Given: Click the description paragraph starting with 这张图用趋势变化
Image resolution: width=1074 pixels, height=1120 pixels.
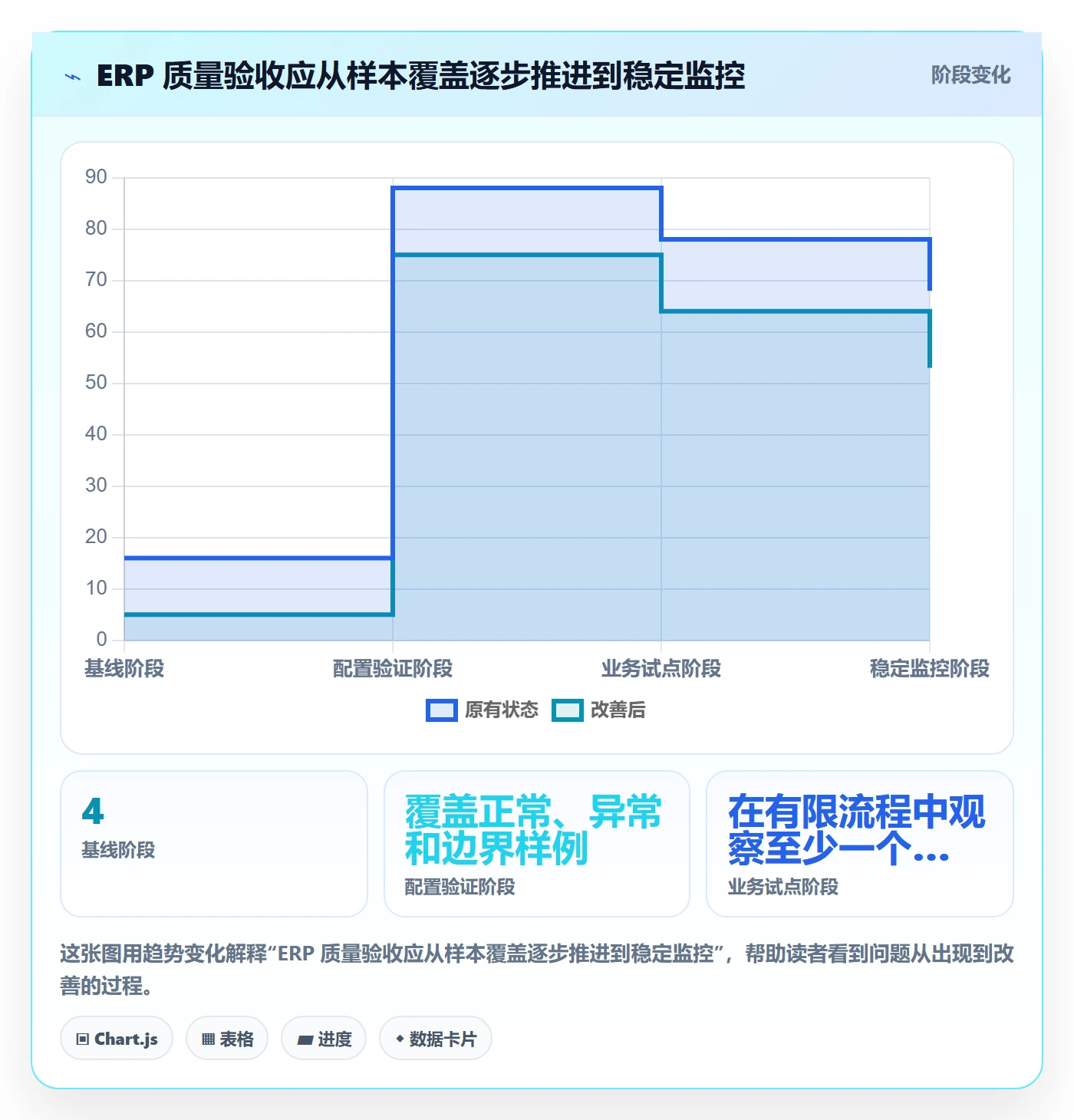Looking at the screenshot, I should 537,970.
